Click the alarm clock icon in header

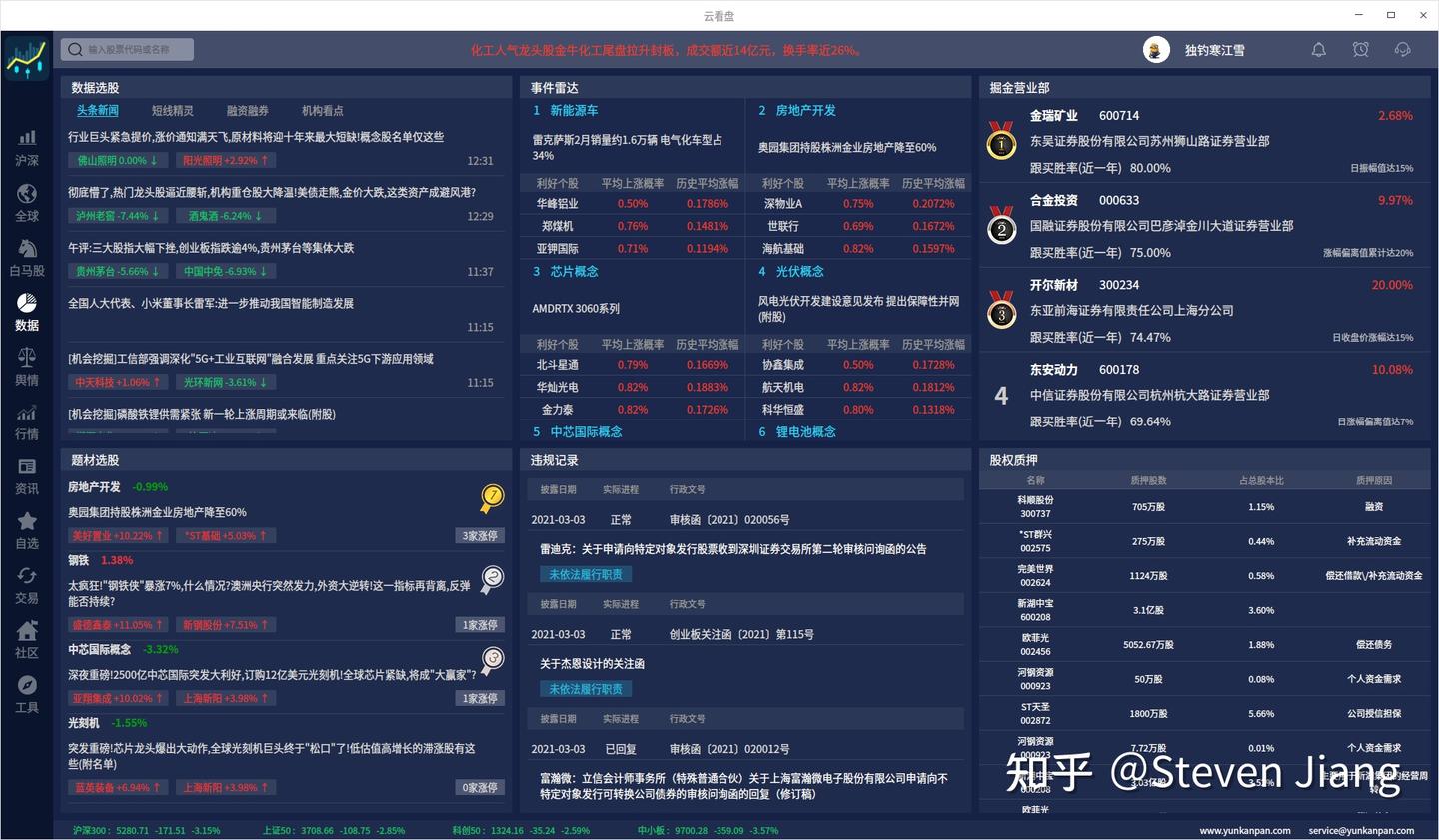1360,49
